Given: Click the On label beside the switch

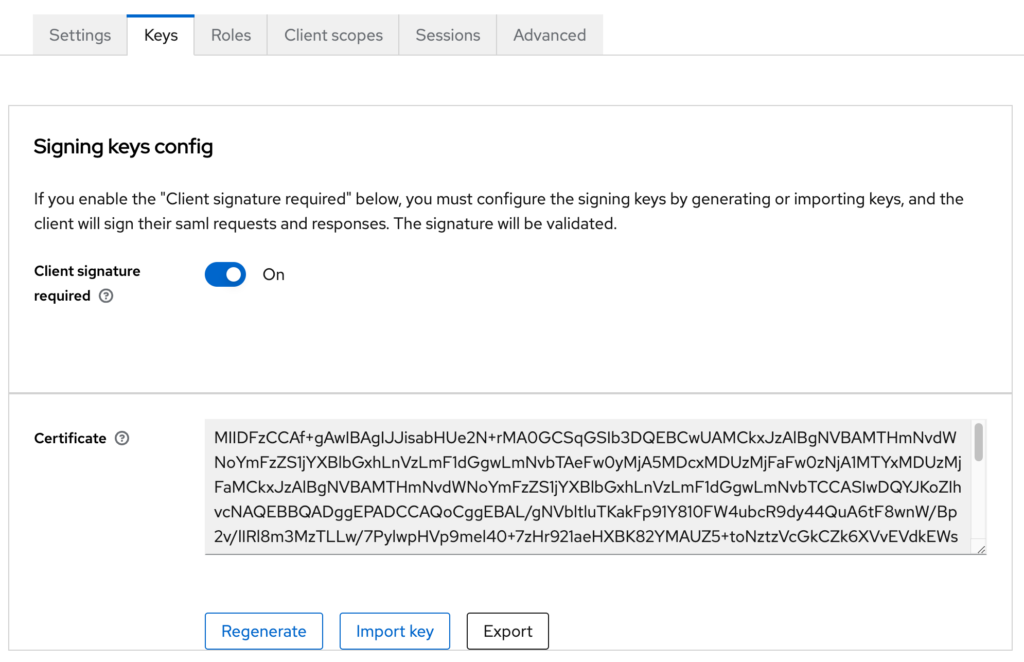Looking at the screenshot, I should tap(274, 275).
